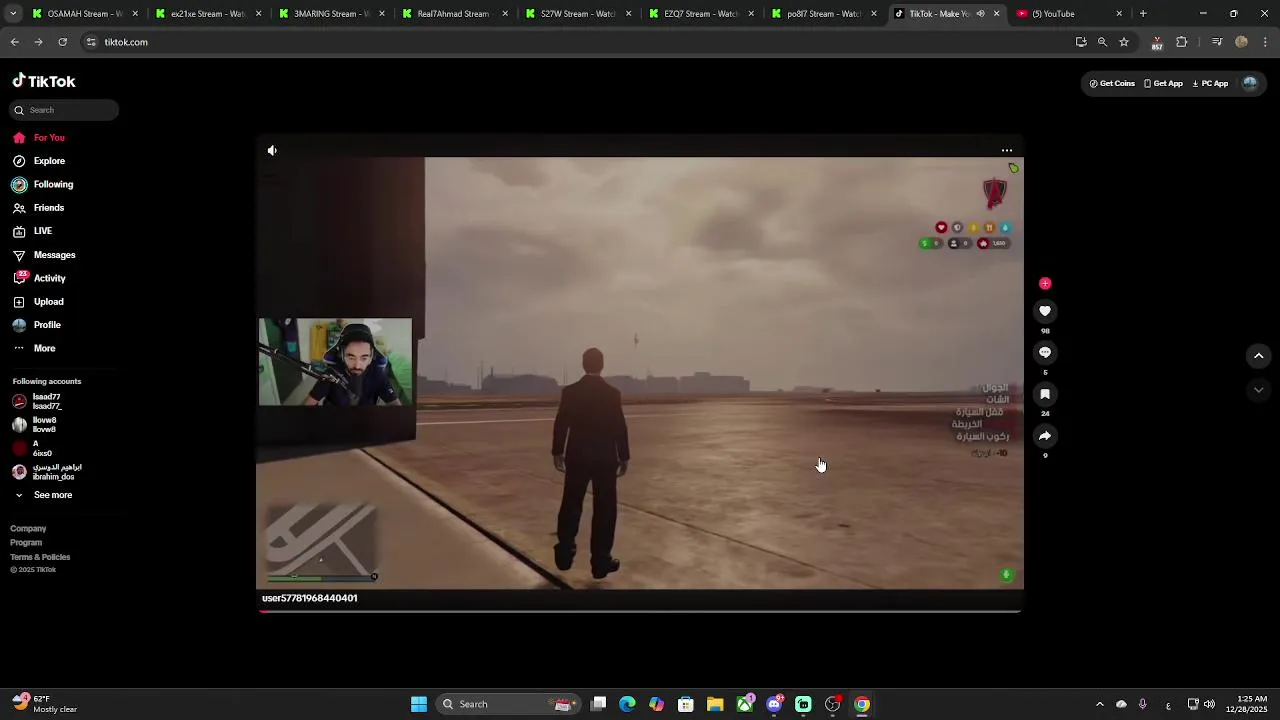The height and width of the screenshot is (720, 1280).
Task: Open the Windows Start menu
Action: (x=419, y=704)
